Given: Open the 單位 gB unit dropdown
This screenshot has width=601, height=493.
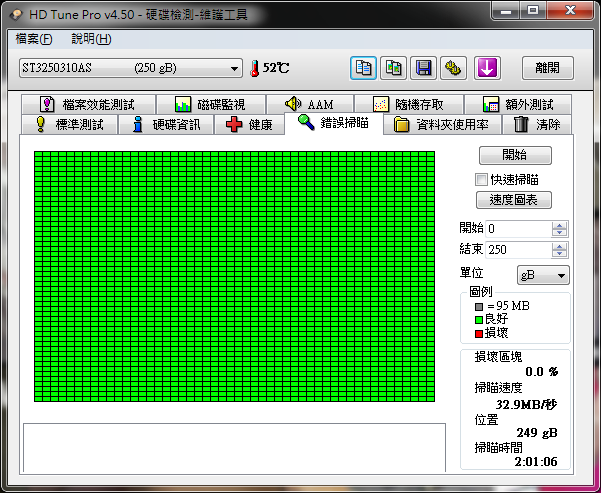Looking at the screenshot, I should [543, 275].
